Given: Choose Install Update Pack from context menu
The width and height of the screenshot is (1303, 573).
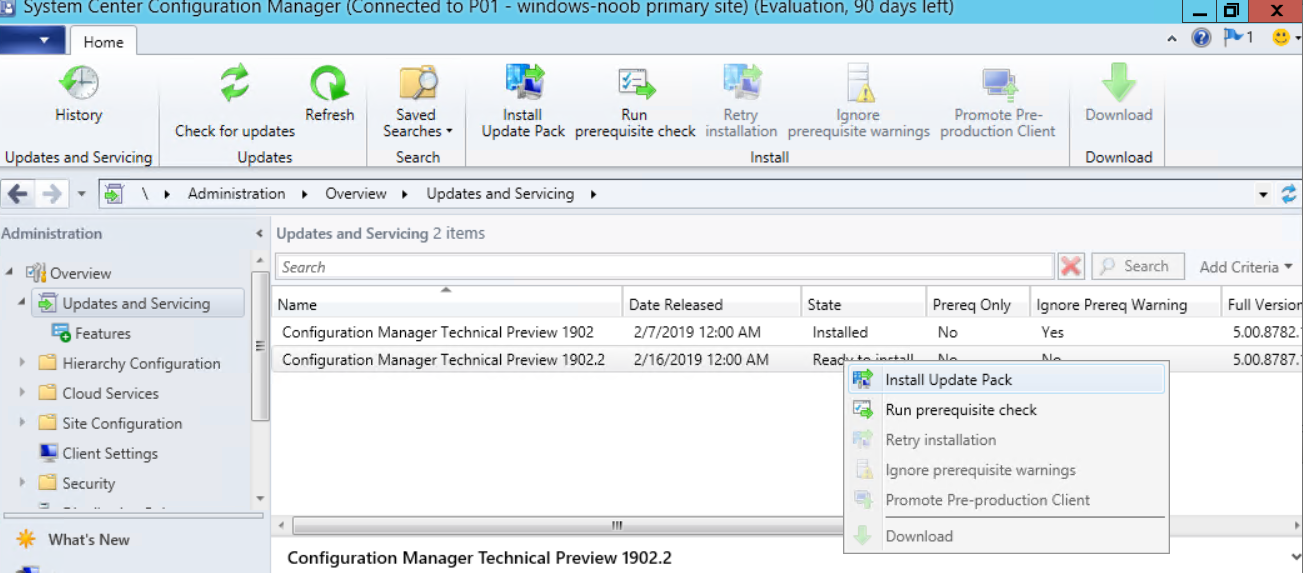Looking at the screenshot, I should pos(1006,380).
